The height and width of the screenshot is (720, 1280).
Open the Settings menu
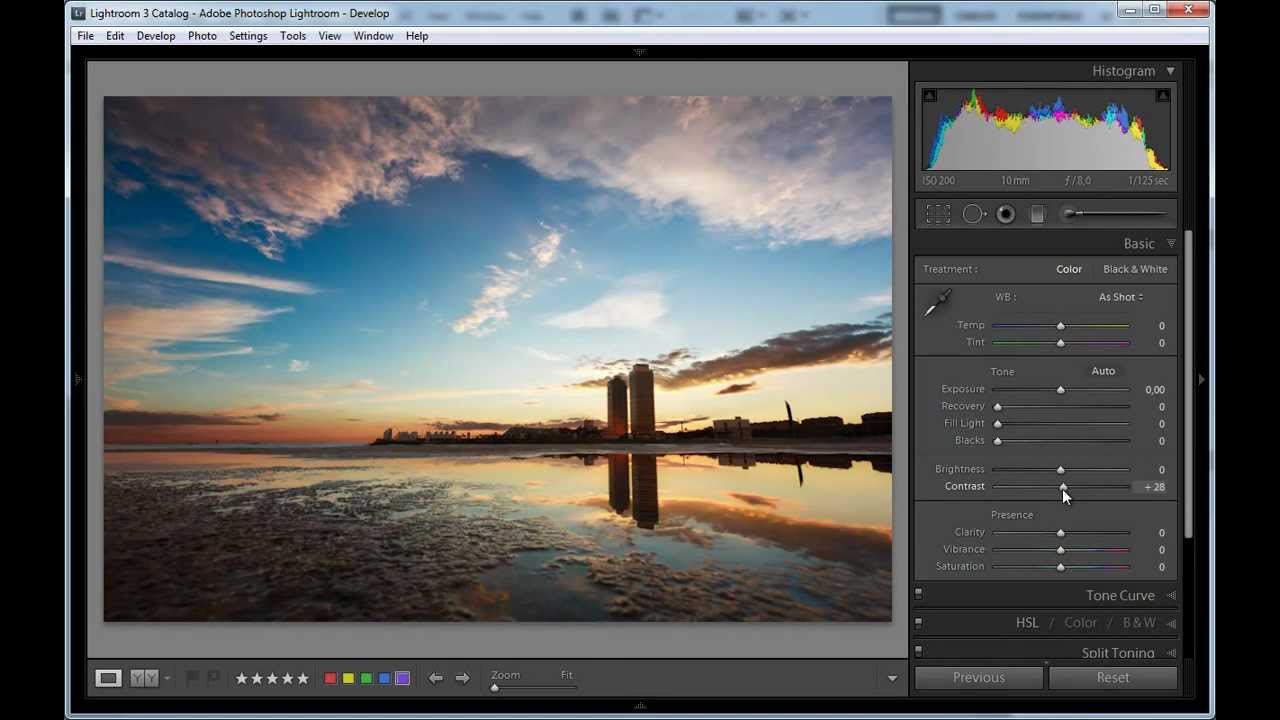pos(248,36)
